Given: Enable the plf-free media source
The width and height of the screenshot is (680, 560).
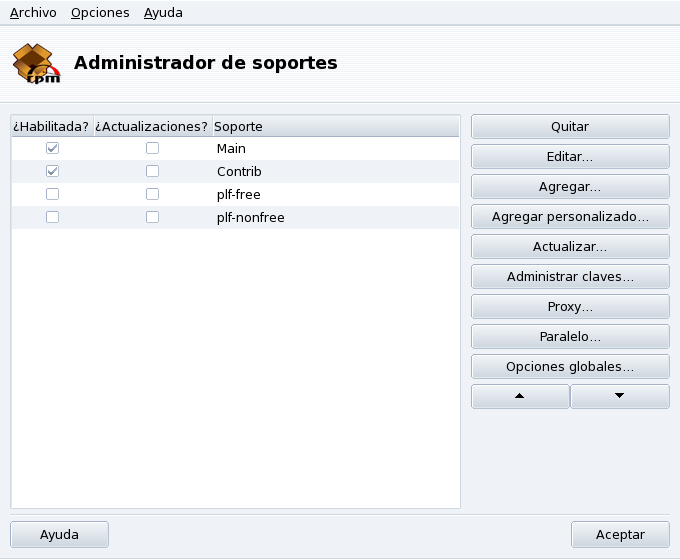Looking at the screenshot, I should point(52,194).
